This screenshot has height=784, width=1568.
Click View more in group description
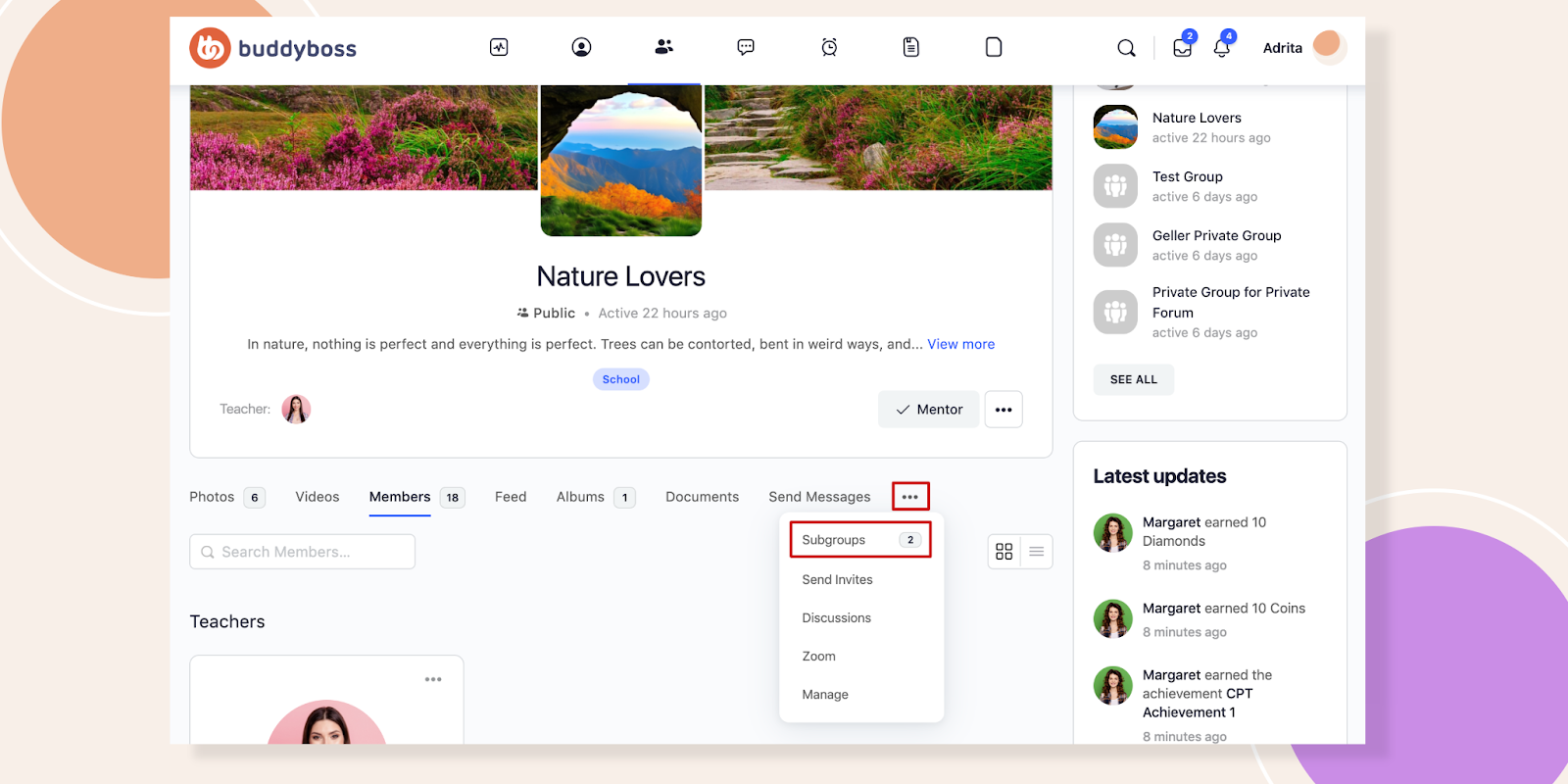coord(961,344)
